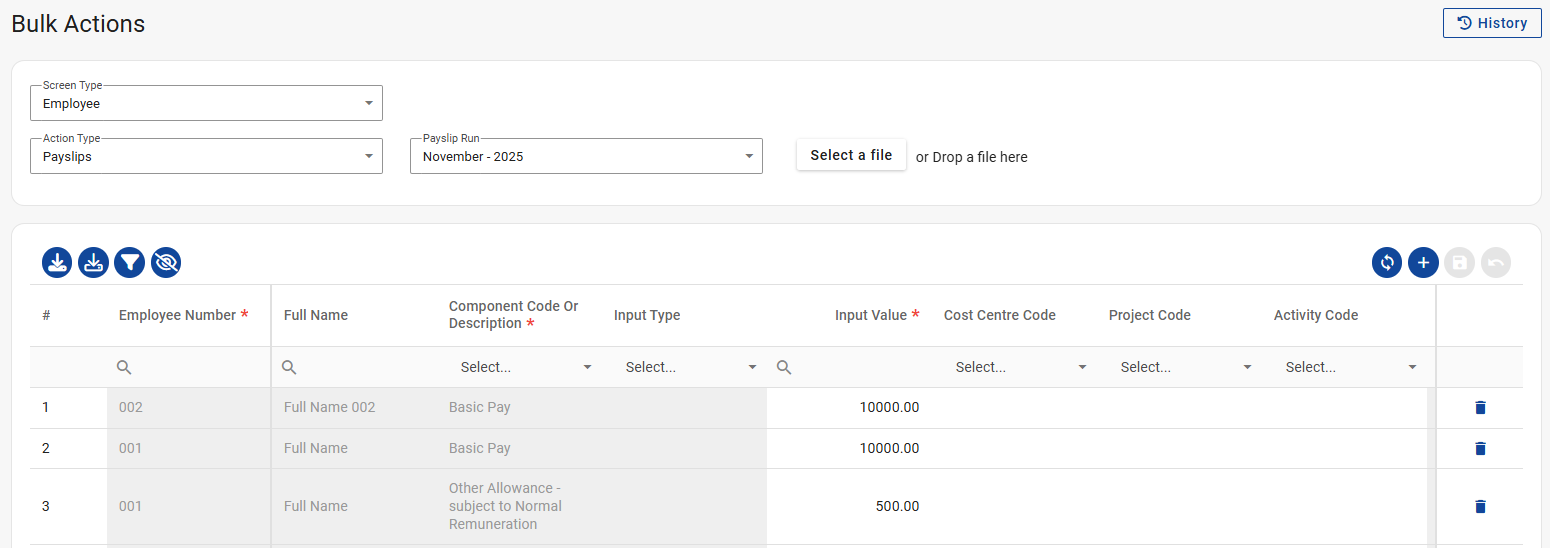This screenshot has width=1550, height=548.
Task: Click the outlined-tray download icon
Action: pyautogui.click(x=93, y=263)
